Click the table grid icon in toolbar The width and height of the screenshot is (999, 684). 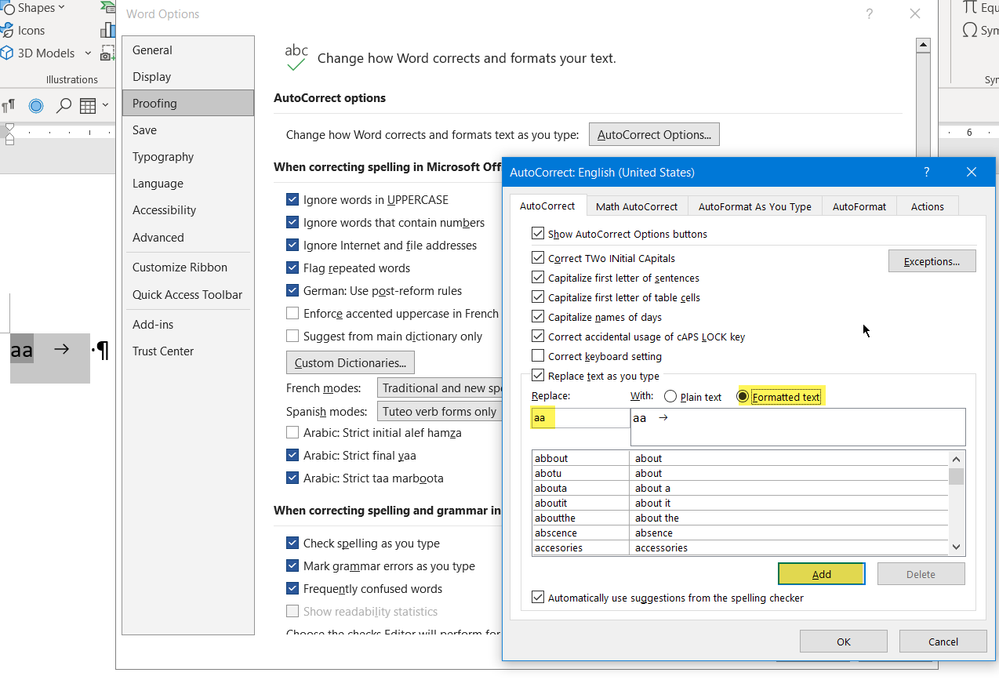pos(88,106)
